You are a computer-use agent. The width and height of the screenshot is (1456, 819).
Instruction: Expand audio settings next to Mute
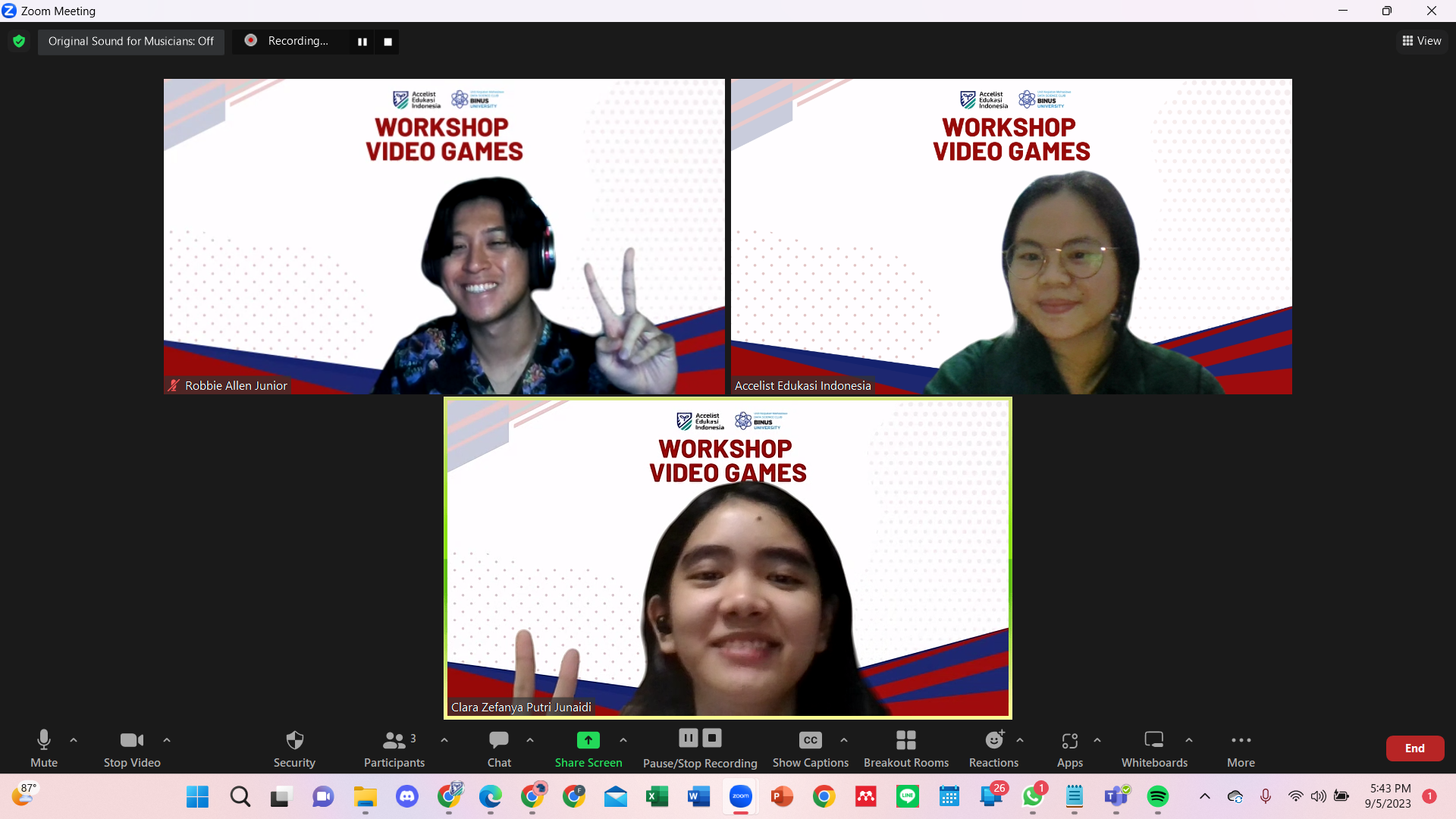pos(73,741)
